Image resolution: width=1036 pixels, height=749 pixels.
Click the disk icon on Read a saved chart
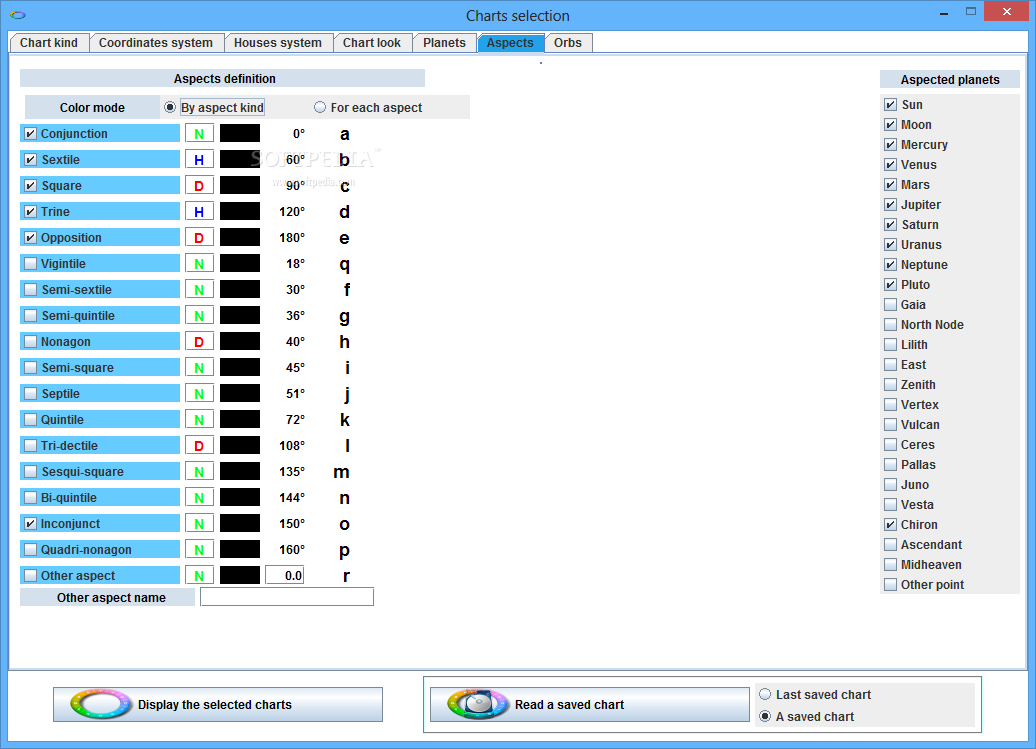point(478,704)
